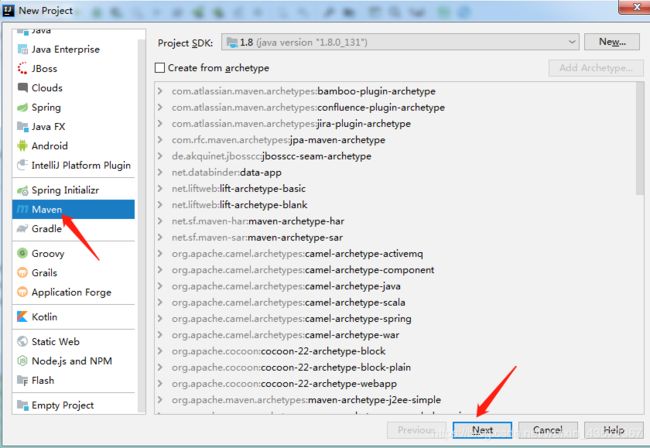Expand maven-archetype-j2ee-simple entry
650x448 pixels.
pos(160,400)
